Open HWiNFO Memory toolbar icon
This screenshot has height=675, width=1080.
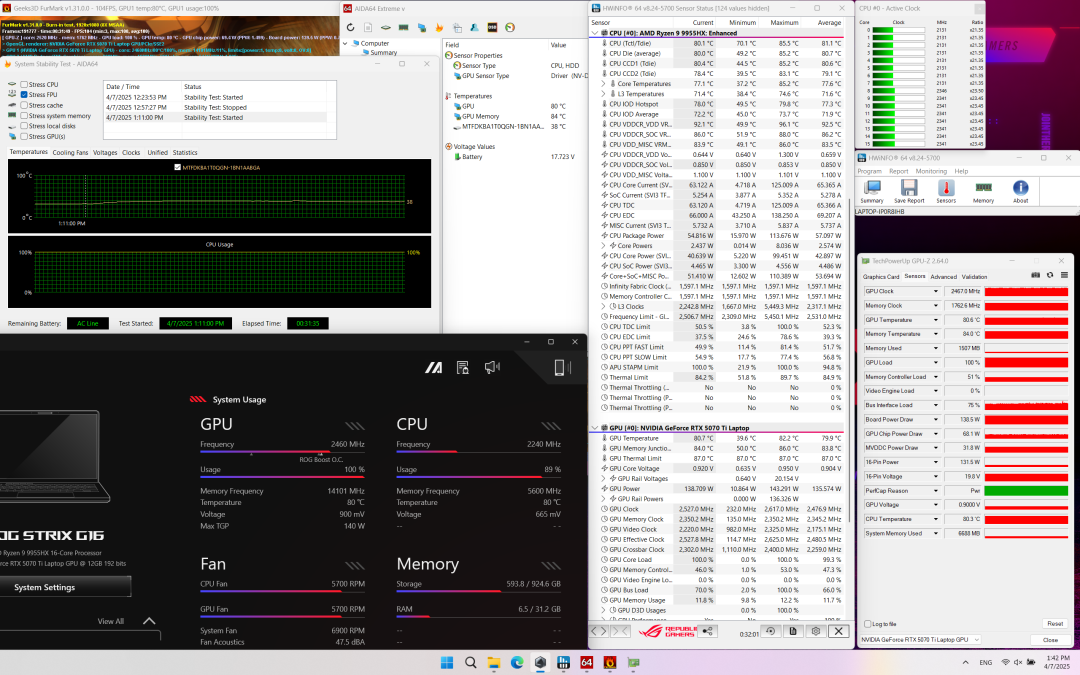(984, 191)
